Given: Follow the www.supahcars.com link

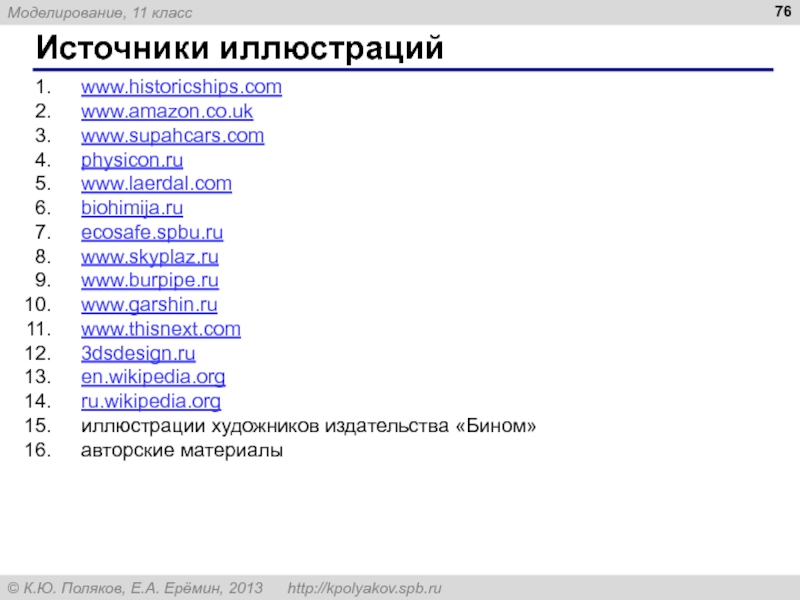Looking at the screenshot, I should (172, 136).
